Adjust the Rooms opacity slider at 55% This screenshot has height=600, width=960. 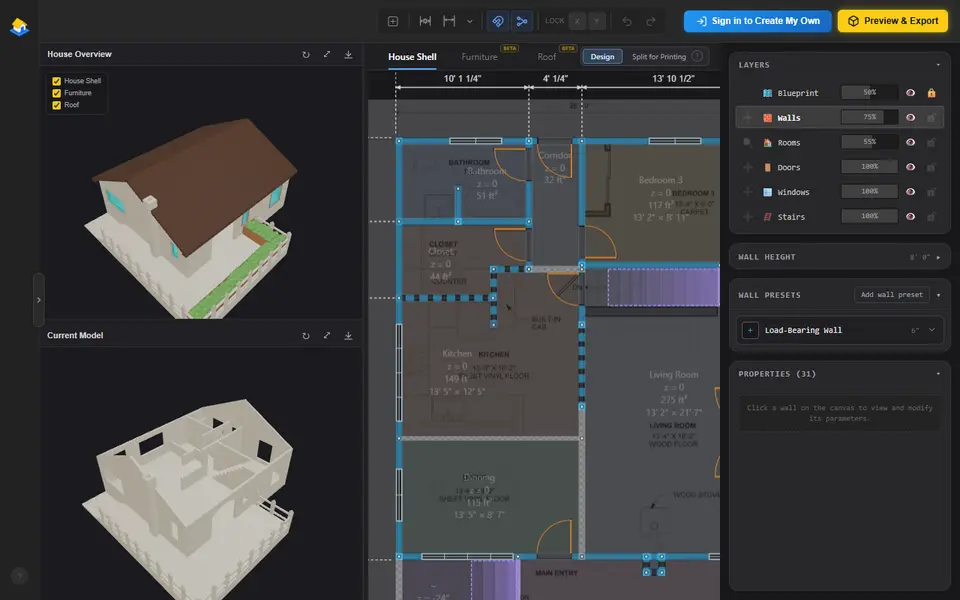click(869, 142)
